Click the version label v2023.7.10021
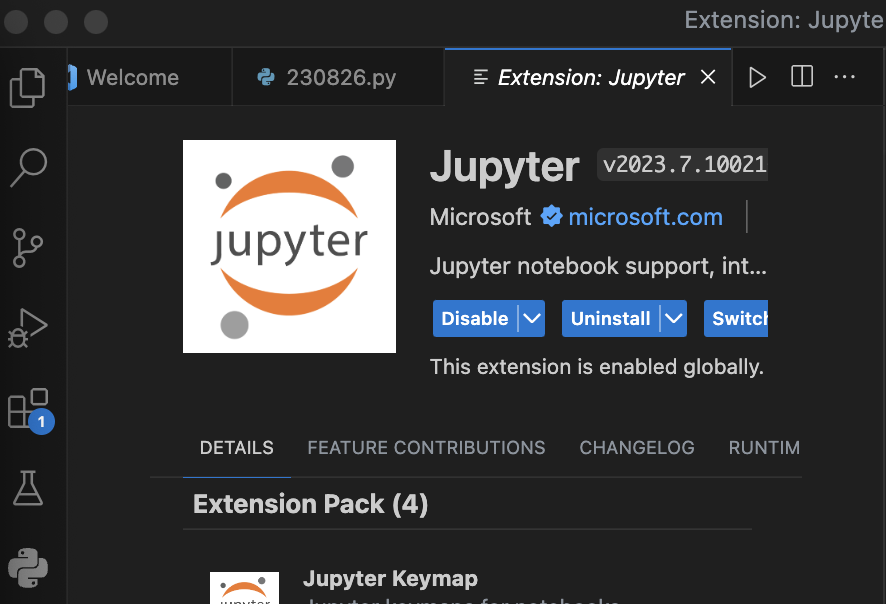 [683, 165]
